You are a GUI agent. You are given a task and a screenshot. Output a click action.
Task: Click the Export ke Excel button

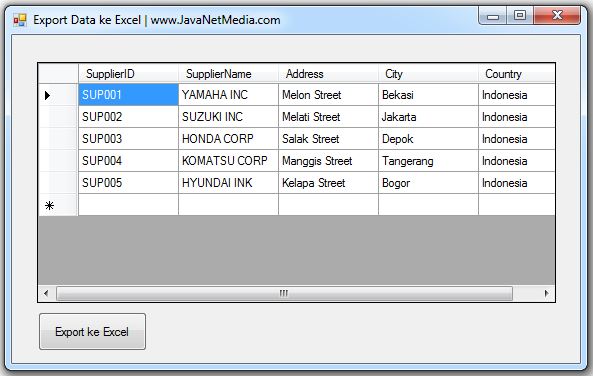[x=92, y=331]
